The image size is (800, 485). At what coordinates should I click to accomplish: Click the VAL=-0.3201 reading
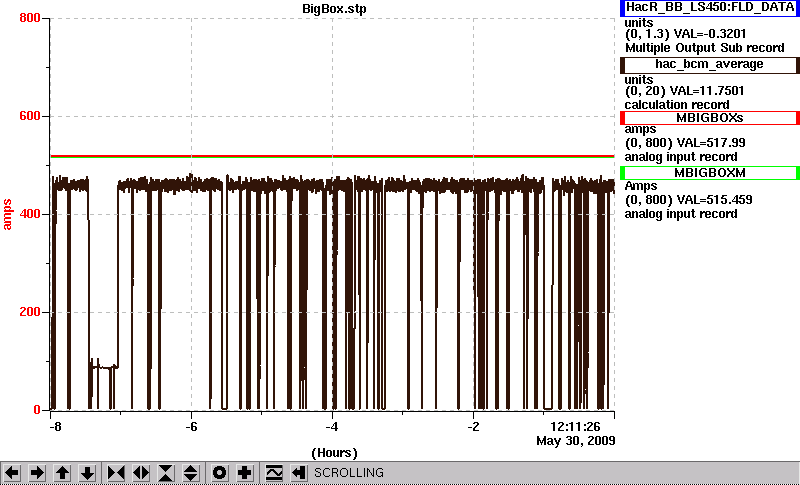click(x=710, y=34)
